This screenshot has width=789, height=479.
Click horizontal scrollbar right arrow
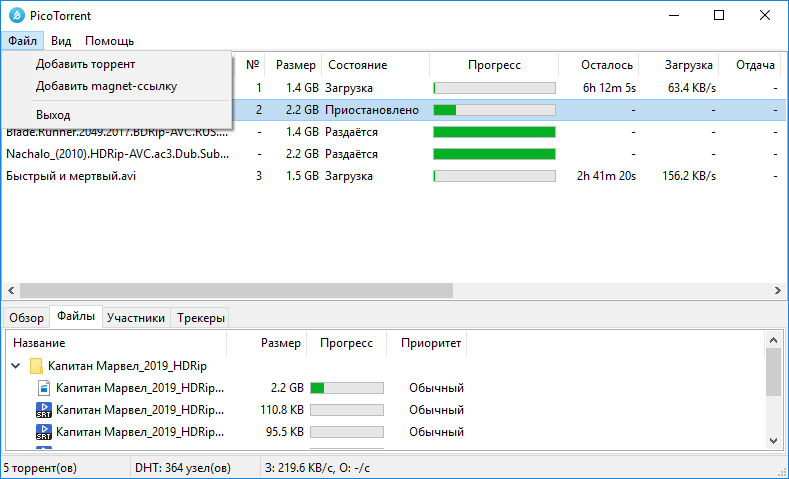point(777,290)
